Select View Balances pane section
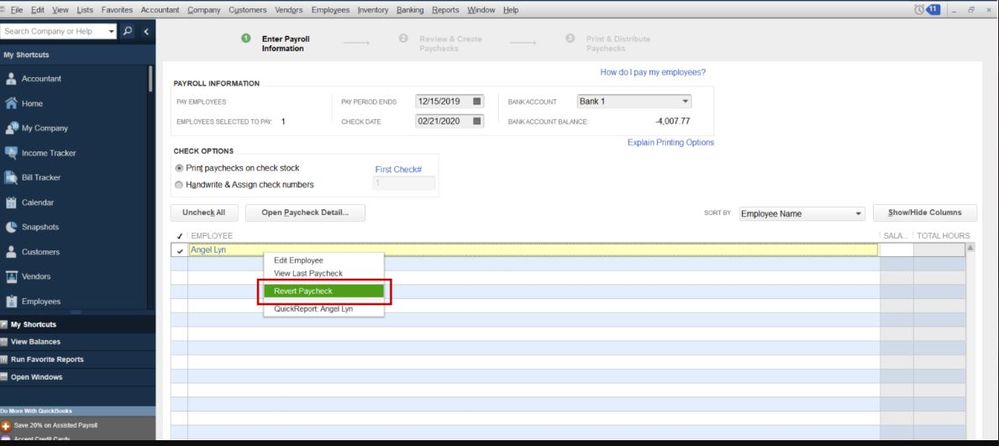The image size is (999, 446). pyautogui.click(x=77, y=342)
